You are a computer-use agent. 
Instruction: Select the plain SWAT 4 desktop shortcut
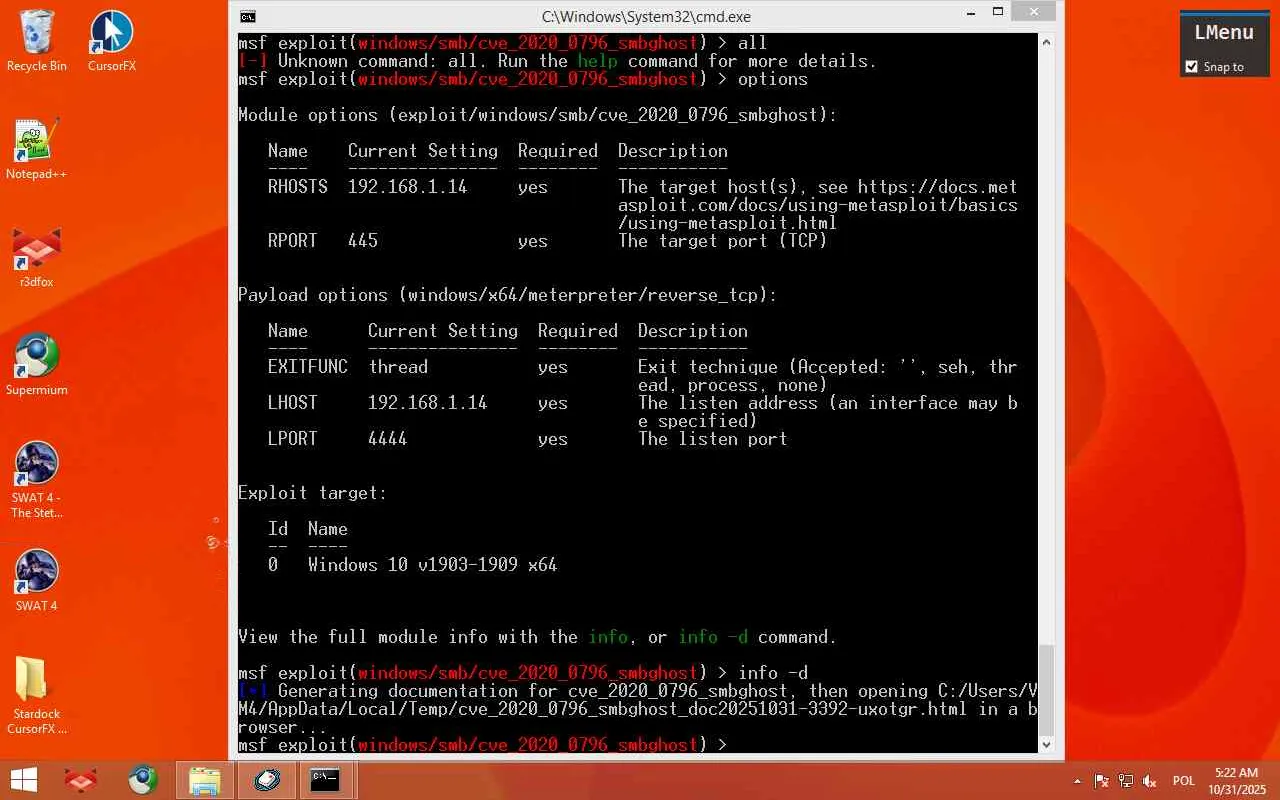(x=37, y=581)
